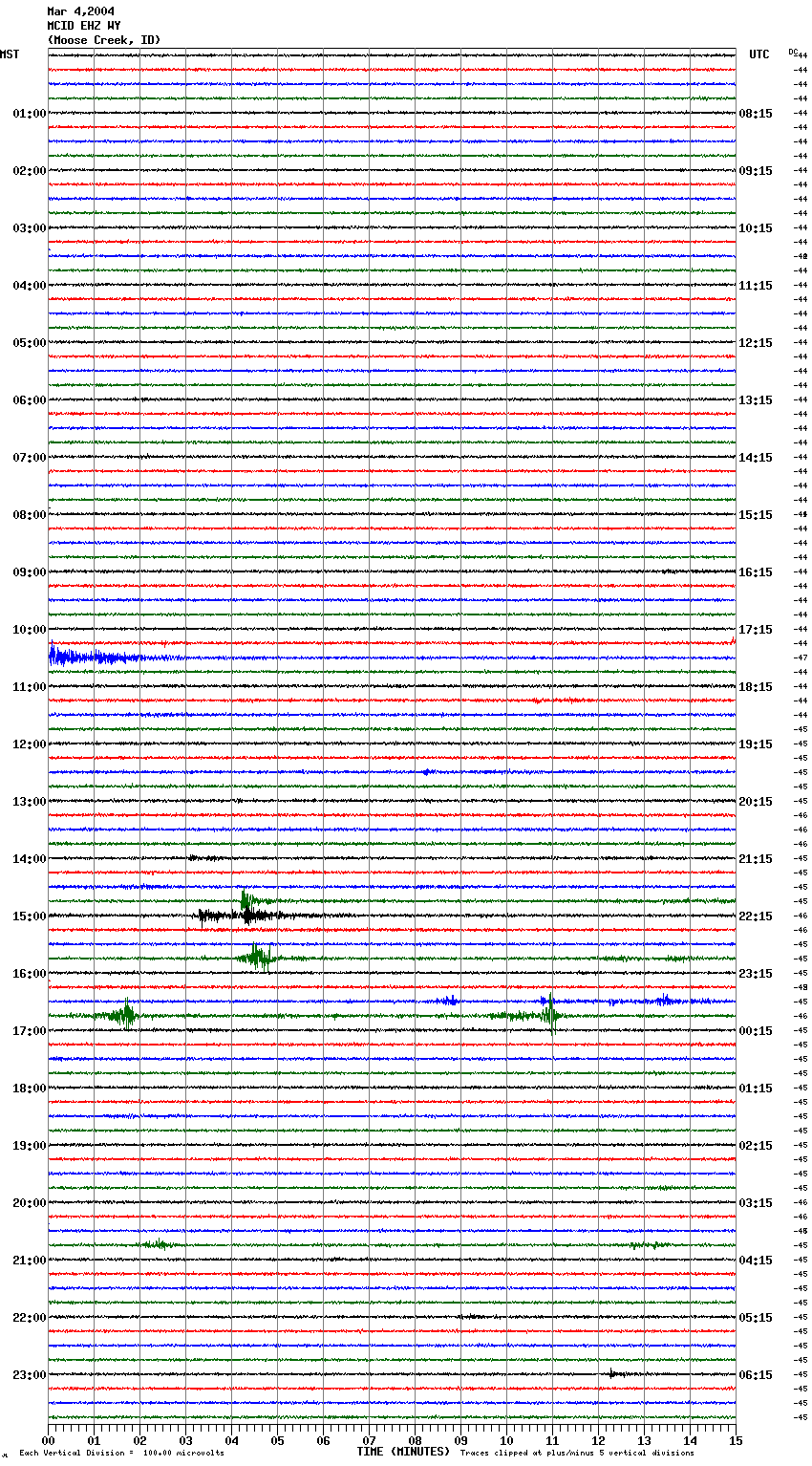Click the '19:15' UTC time label

tap(756, 744)
